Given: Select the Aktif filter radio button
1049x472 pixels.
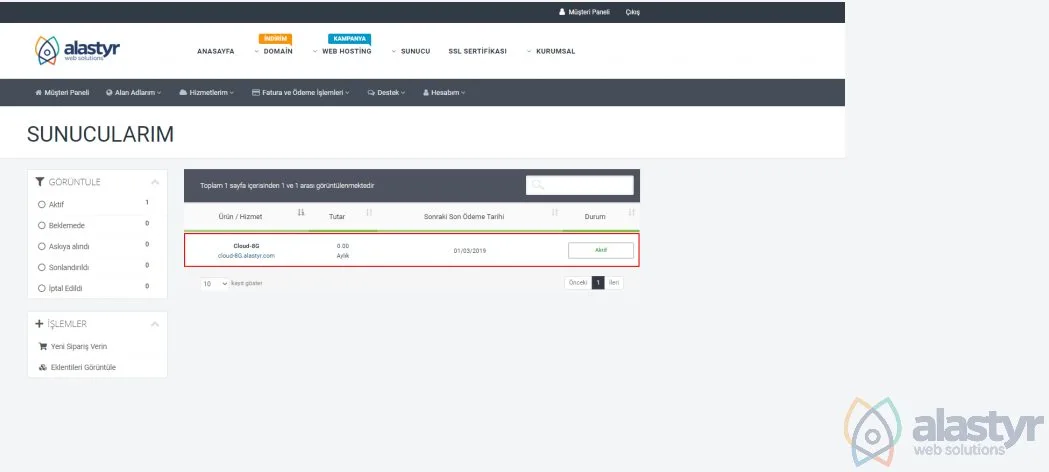Looking at the screenshot, I should point(42,204).
